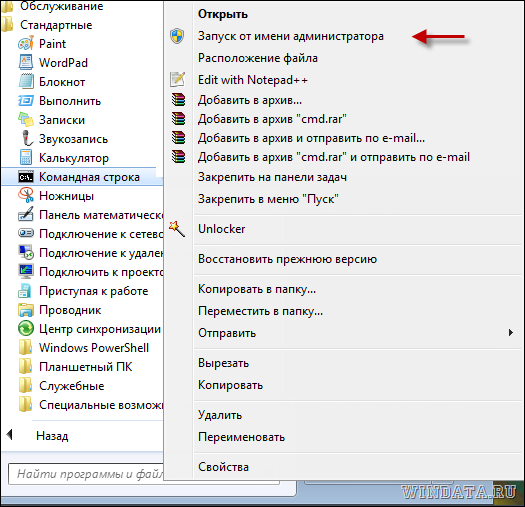Click the Командная строка text label
525x507 pixels.
(x=89, y=177)
